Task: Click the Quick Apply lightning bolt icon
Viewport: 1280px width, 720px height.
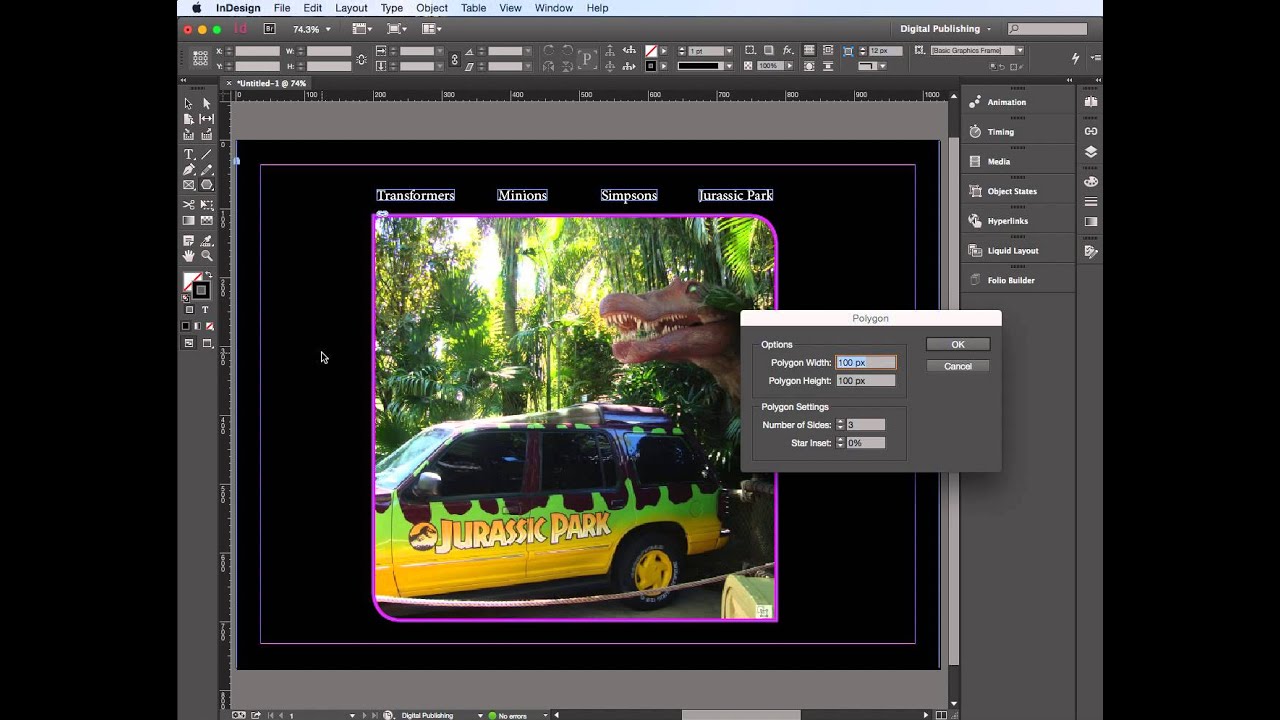Action: click(x=1076, y=58)
